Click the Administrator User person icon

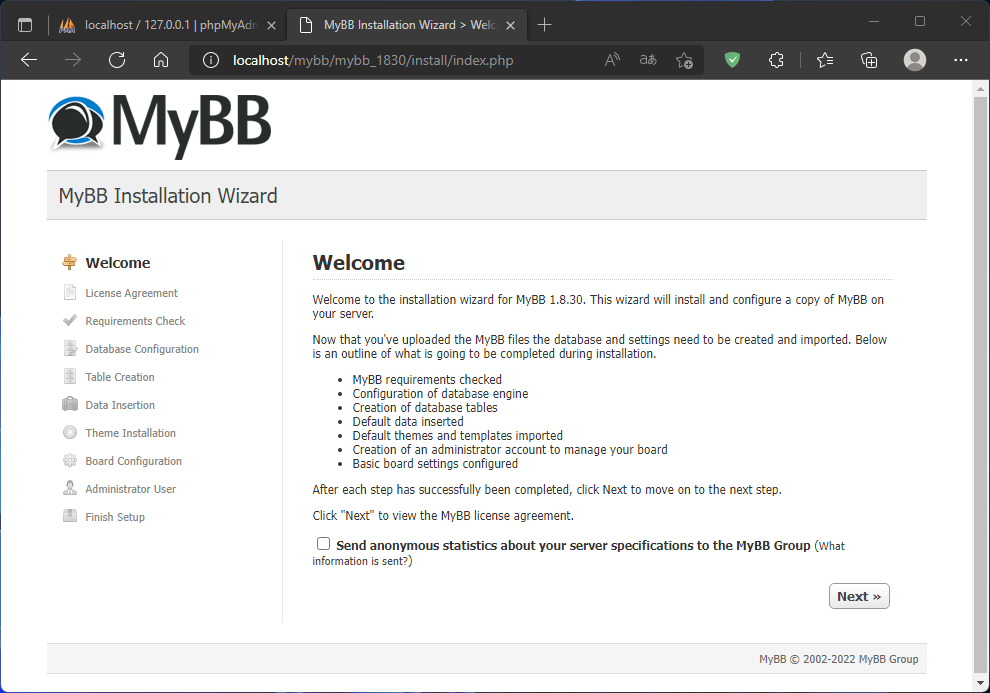coord(69,489)
